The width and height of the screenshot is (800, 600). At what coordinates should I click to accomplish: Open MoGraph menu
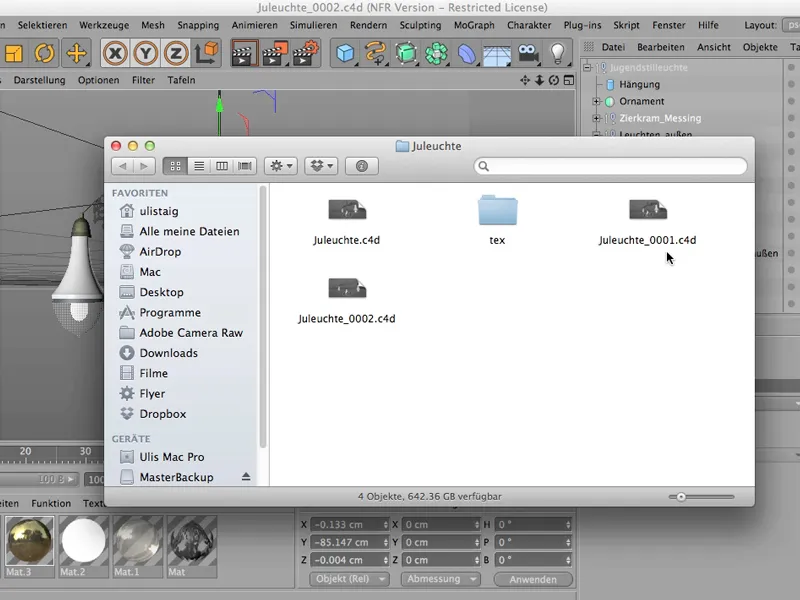tap(474, 25)
